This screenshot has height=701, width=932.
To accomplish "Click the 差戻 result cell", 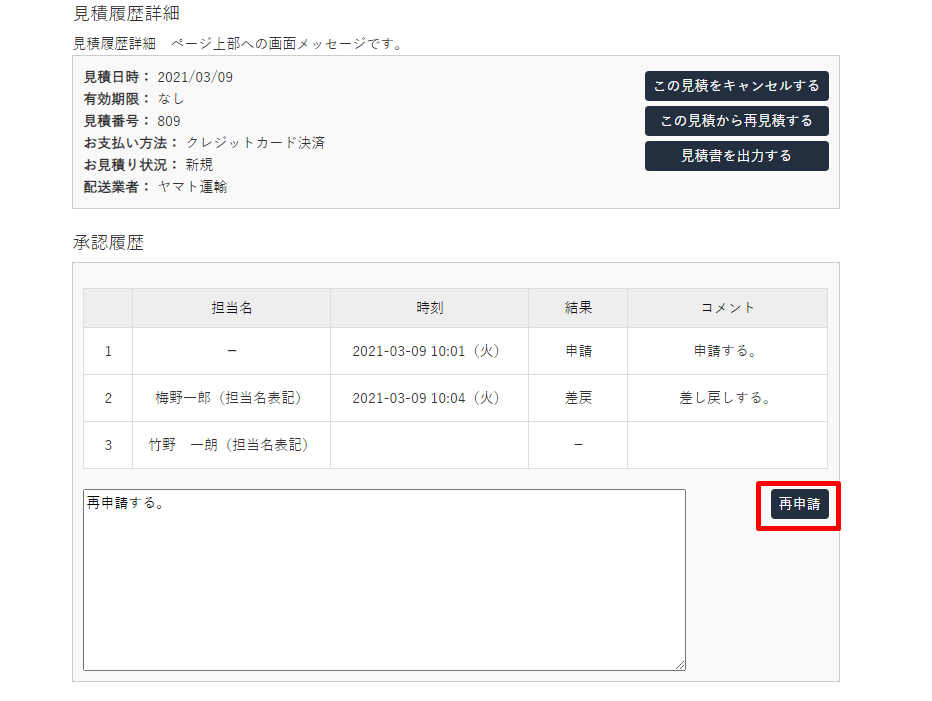I will click(x=578, y=398).
